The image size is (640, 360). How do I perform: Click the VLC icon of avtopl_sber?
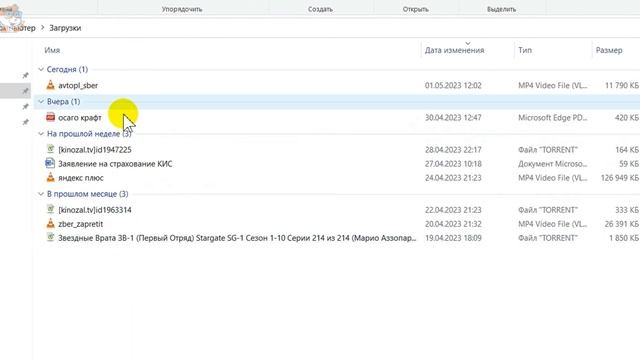pyautogui.click(x=50, y=85)
